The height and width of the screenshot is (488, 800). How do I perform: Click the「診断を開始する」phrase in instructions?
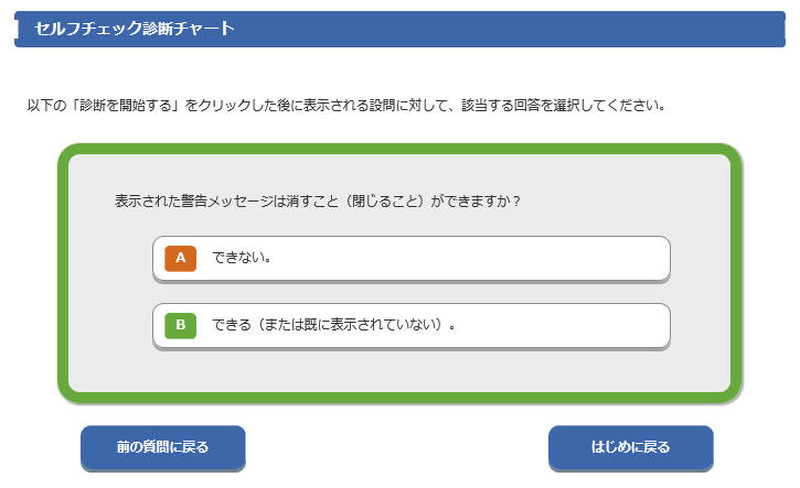(x=129, y=104)
